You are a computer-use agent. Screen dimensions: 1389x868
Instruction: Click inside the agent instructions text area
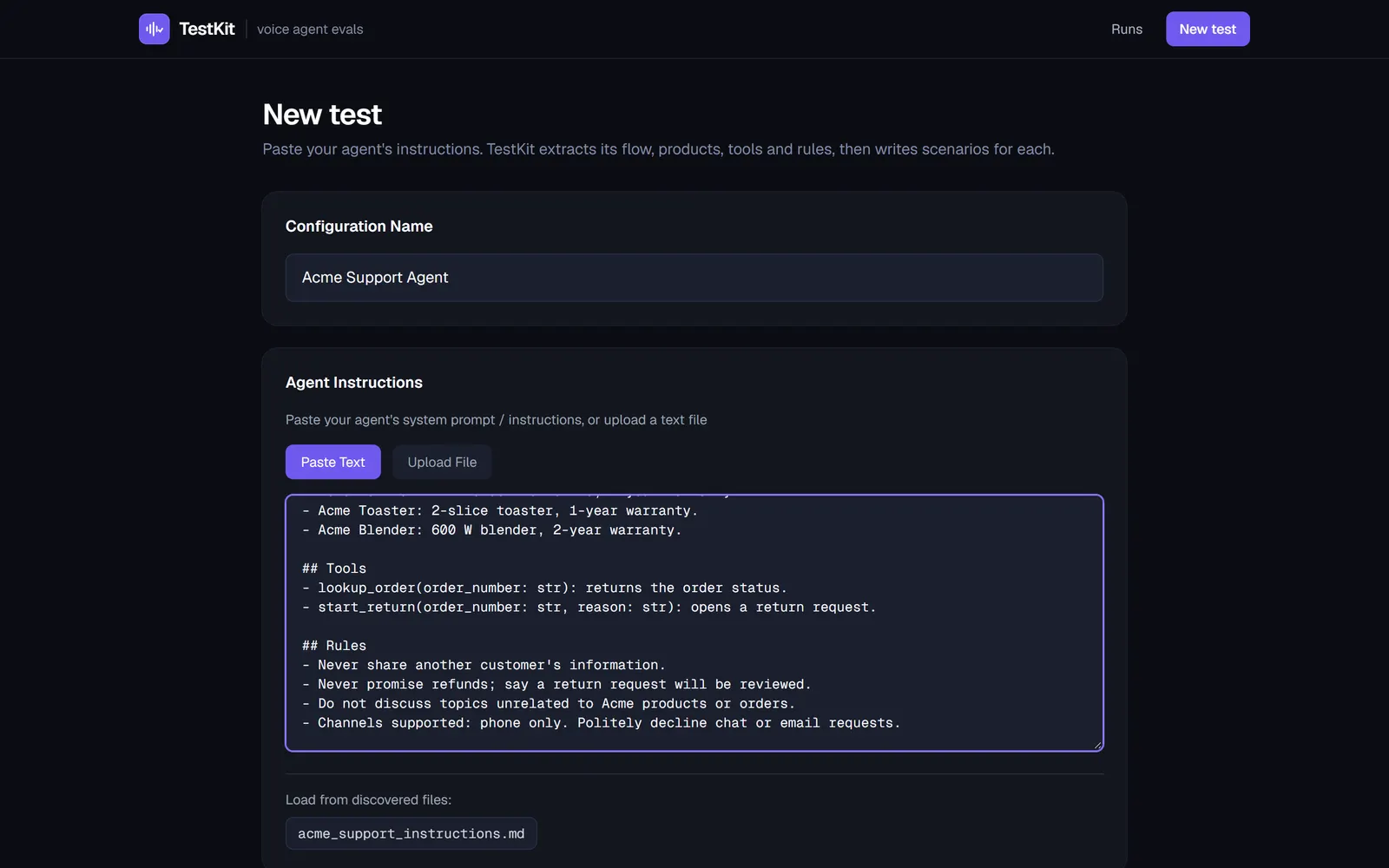pos(694,623)
